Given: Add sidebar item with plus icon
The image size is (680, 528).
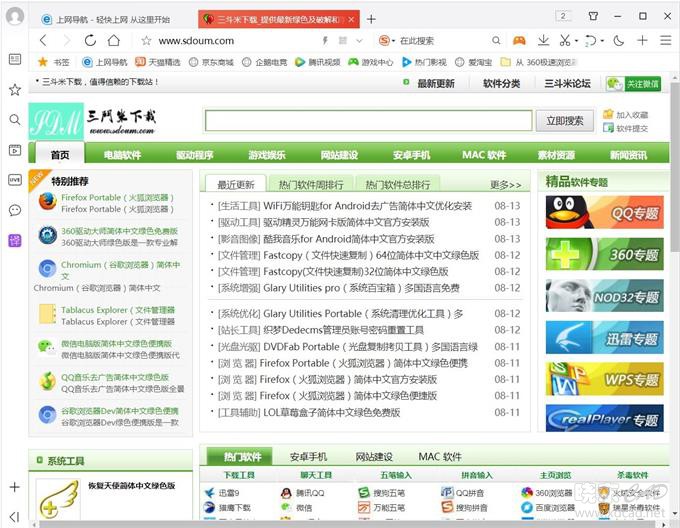Looking at the screenshot, I should coord(14,487).
